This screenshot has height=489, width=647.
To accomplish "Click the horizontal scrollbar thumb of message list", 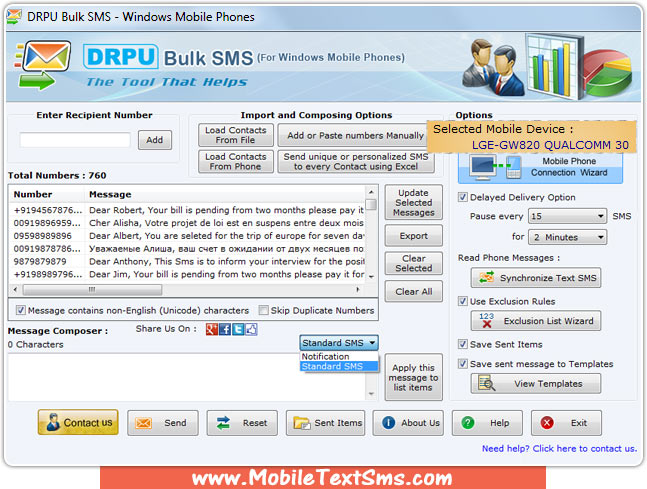I will coord(92,290).
